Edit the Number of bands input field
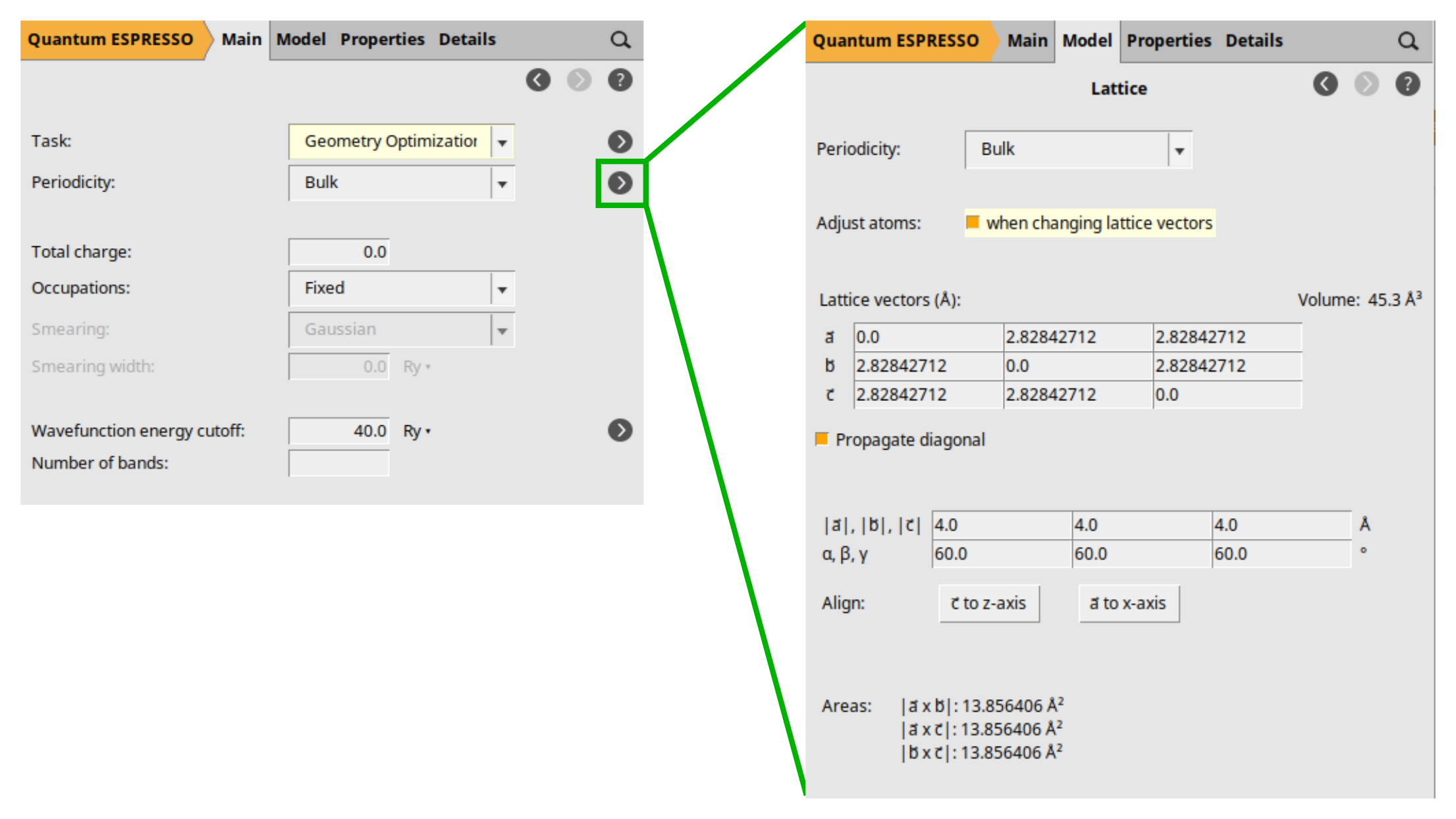Viewport: 1456px width, 819px height. (338, 463)
